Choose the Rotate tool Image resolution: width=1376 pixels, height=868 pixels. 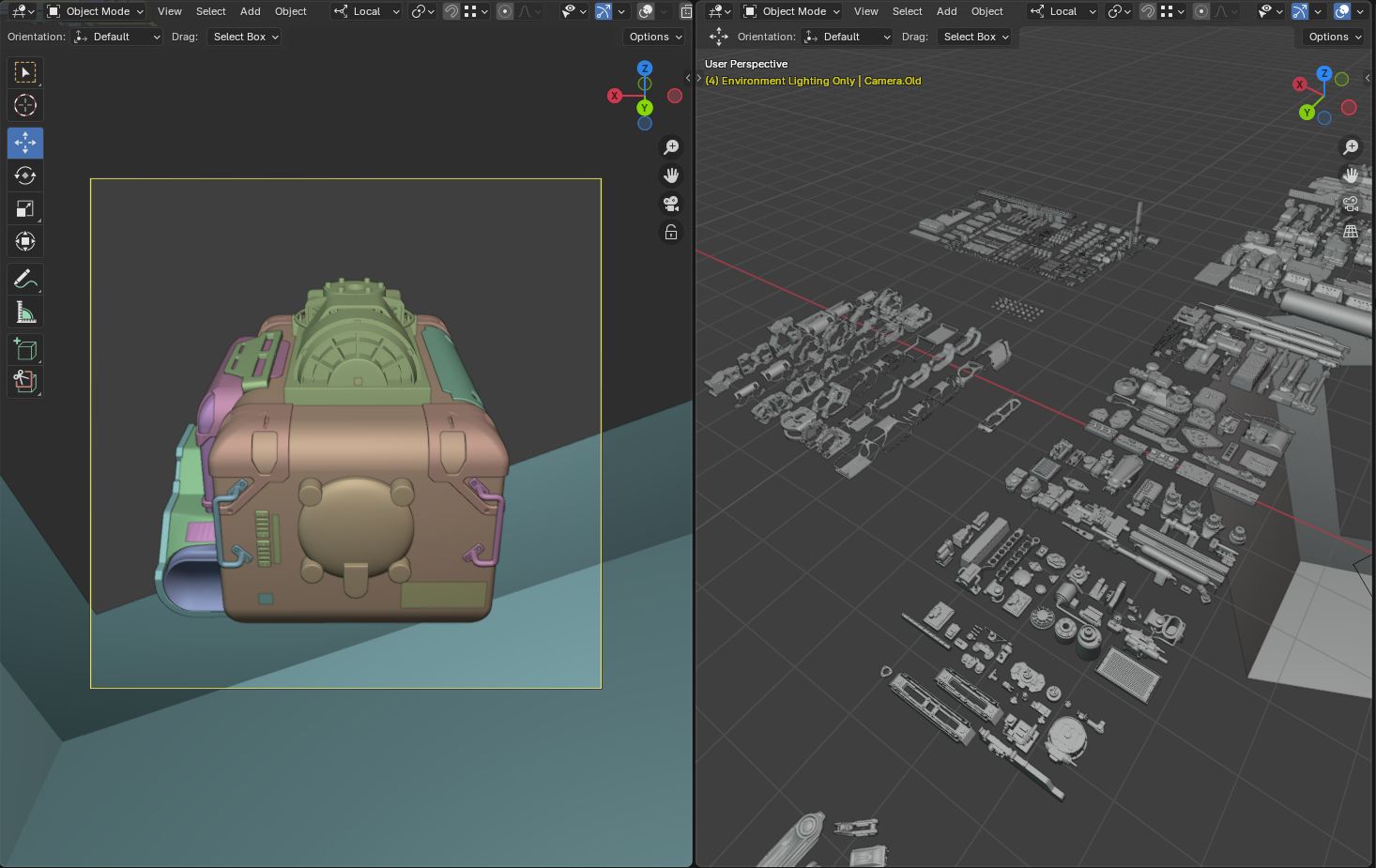(25, 175)
